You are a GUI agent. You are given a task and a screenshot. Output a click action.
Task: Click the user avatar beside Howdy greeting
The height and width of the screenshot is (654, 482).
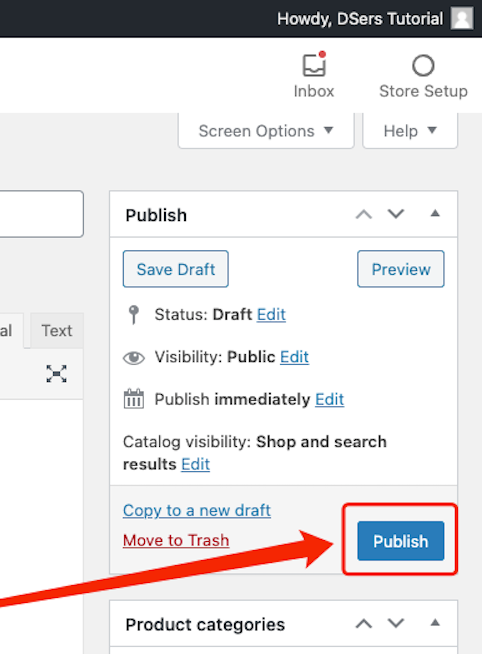pyautogui.click(x=462, y=19)
